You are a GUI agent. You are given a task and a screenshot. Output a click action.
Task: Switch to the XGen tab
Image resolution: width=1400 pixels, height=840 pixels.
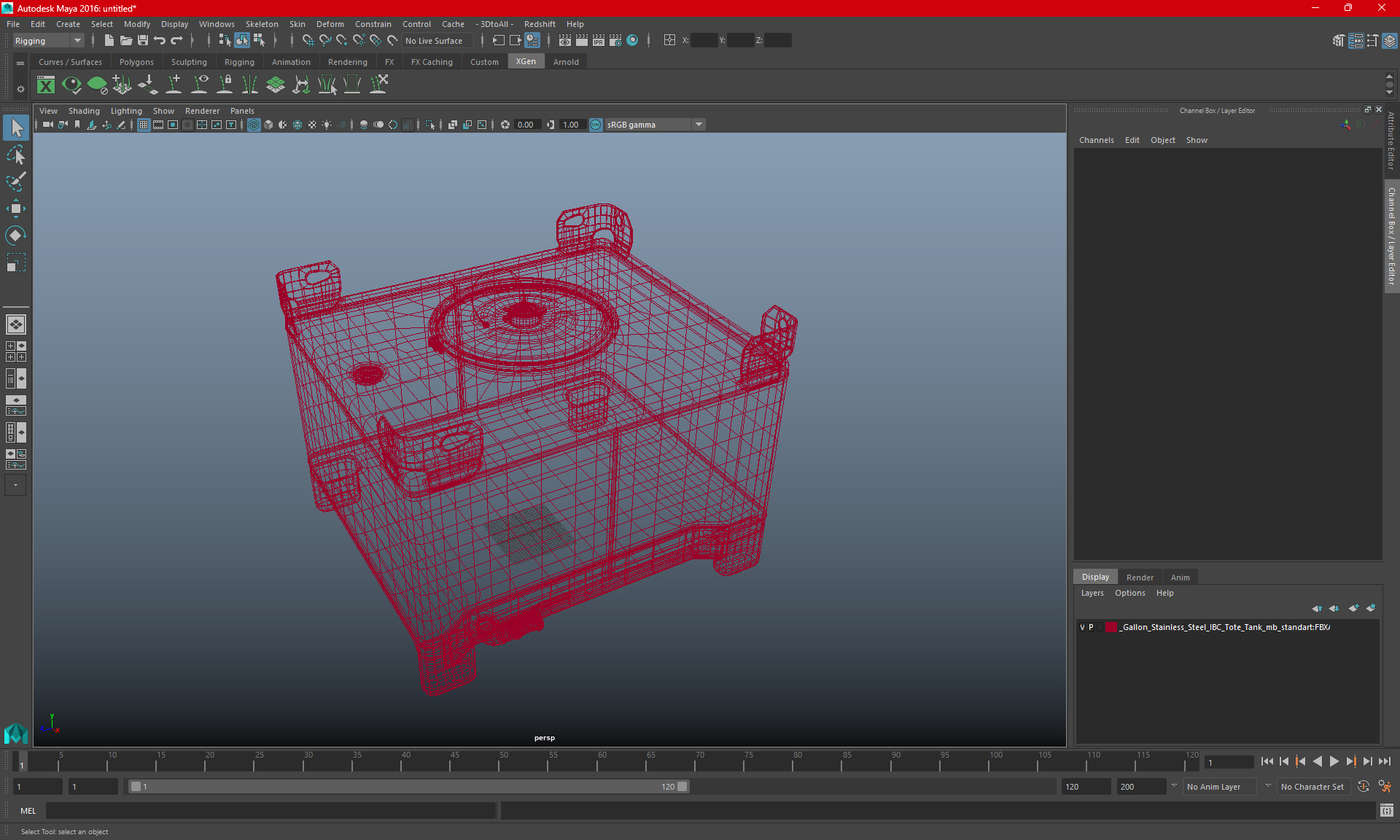pos(526,62)
